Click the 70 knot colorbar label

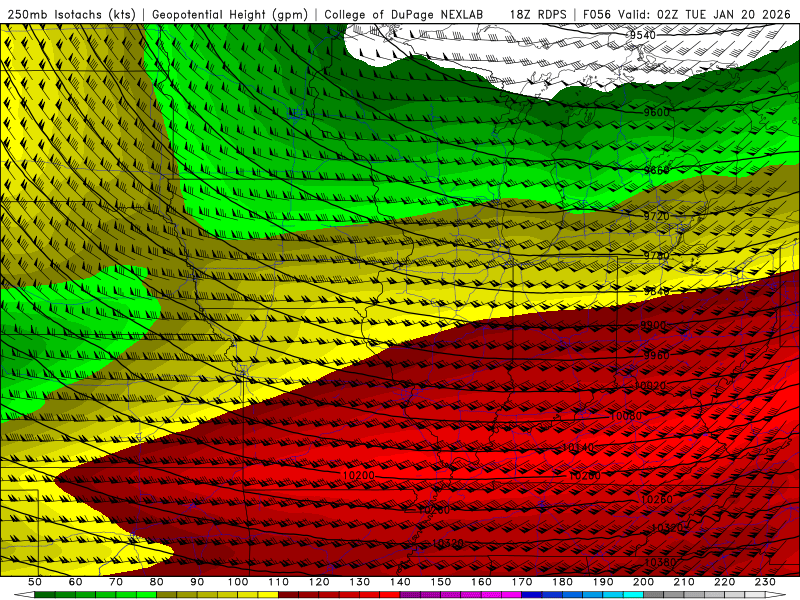[116, 582]
